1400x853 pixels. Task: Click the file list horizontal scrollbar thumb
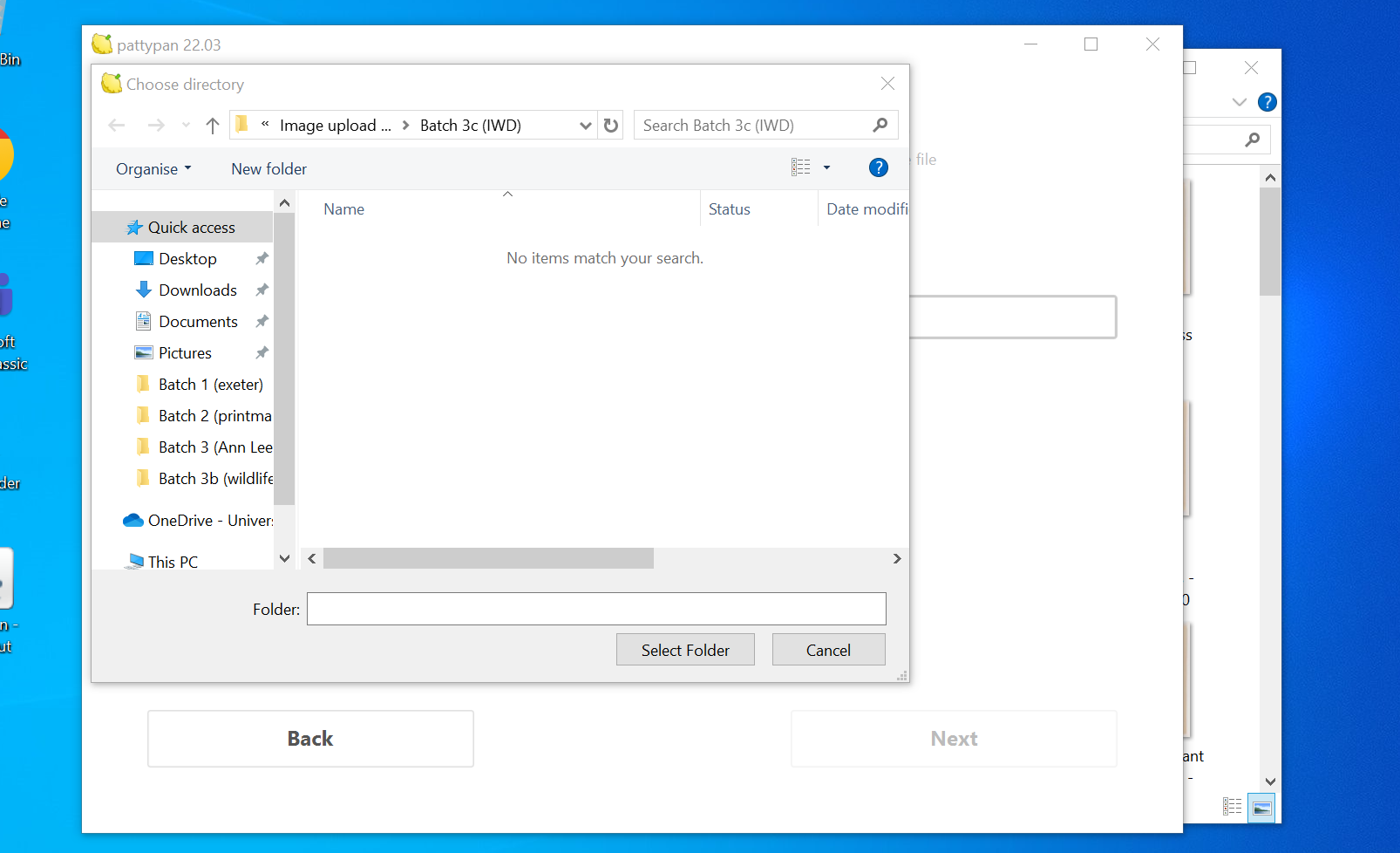(x=488, y=559)
